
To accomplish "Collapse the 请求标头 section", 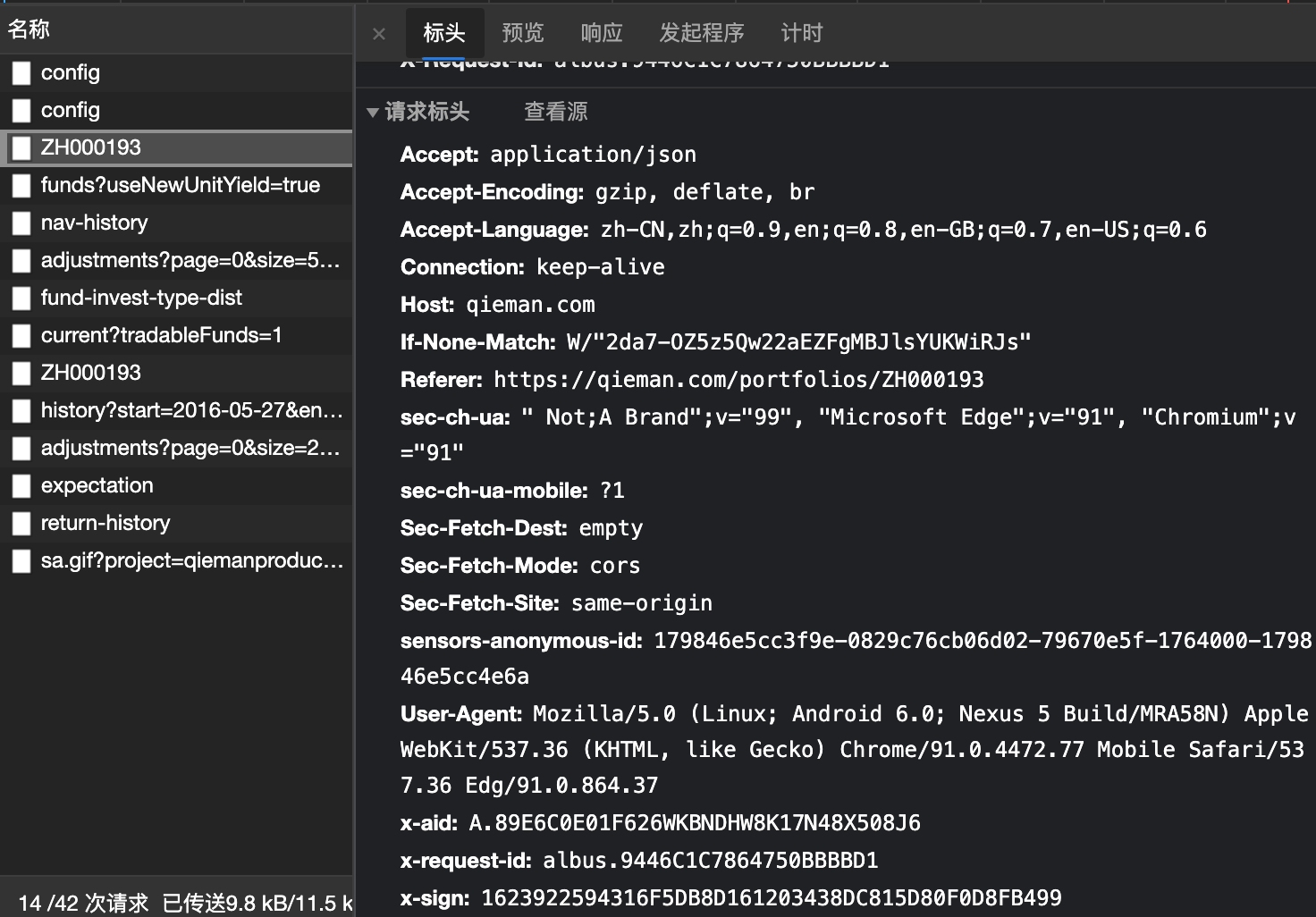I will [373, 113].
